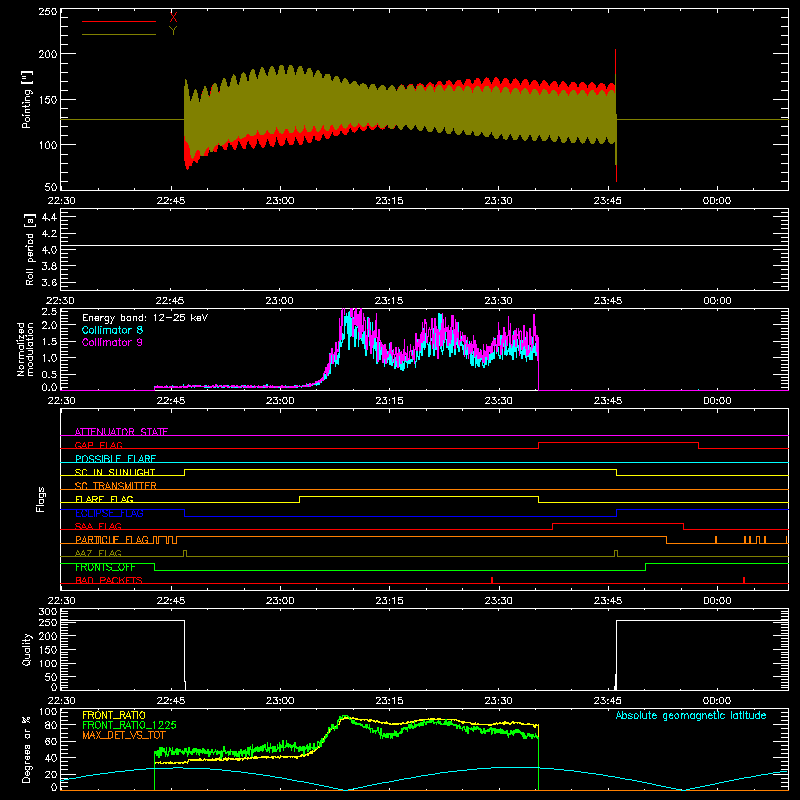800x800 pixels.
Task: Select the 'Y' legend label
Action: click(173, 31)
